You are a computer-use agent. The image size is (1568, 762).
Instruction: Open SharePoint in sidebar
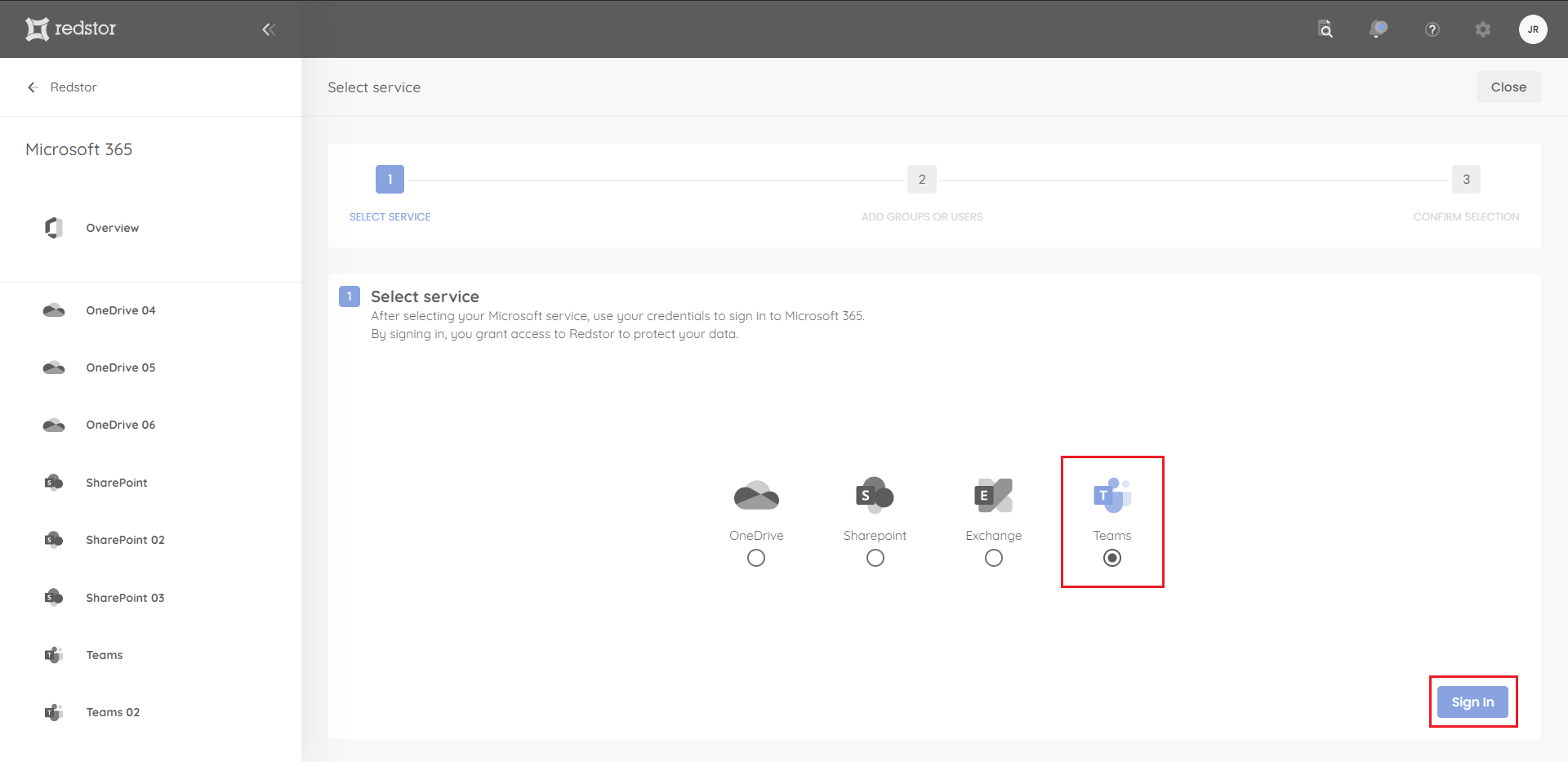[x=117, y=483]
